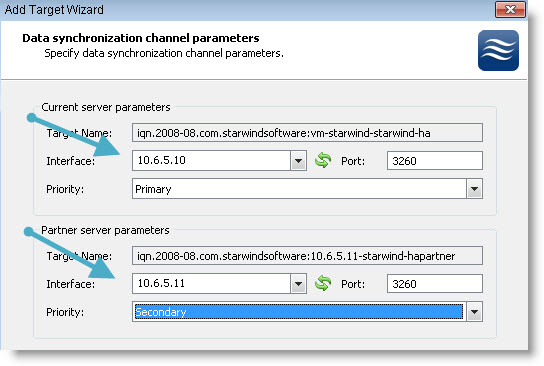544x366 pixels.
Task: Click the StarWind wave logo icon
Action: pyautogui.click(x=498, y=50)
